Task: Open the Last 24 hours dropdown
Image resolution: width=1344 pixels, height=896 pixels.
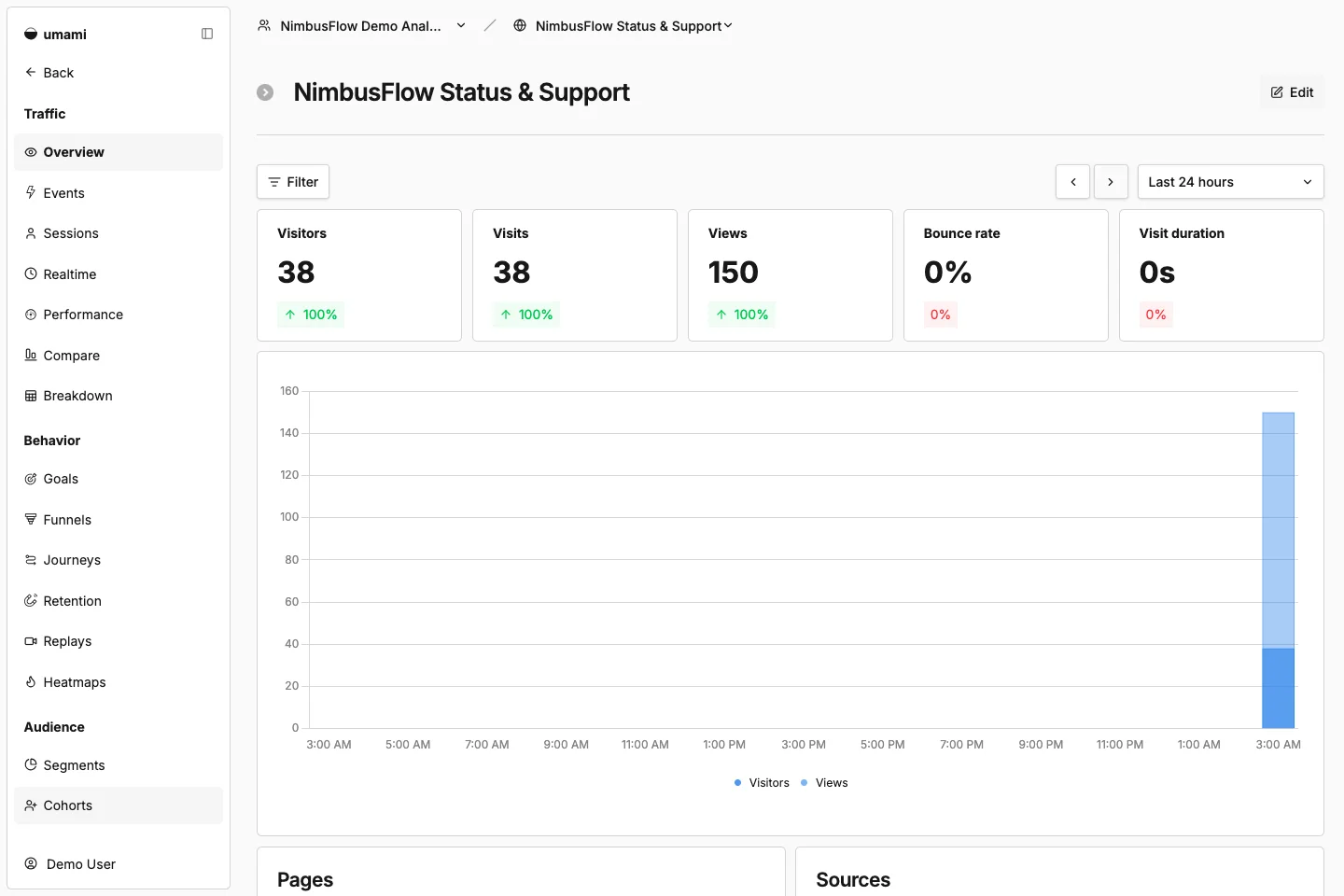Action: [1230, 182]
